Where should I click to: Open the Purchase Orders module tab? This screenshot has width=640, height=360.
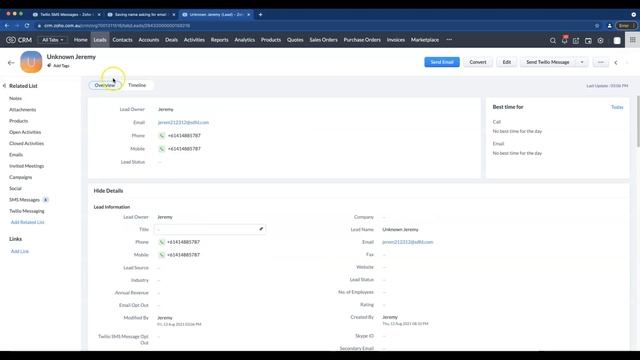coord(362,40)
